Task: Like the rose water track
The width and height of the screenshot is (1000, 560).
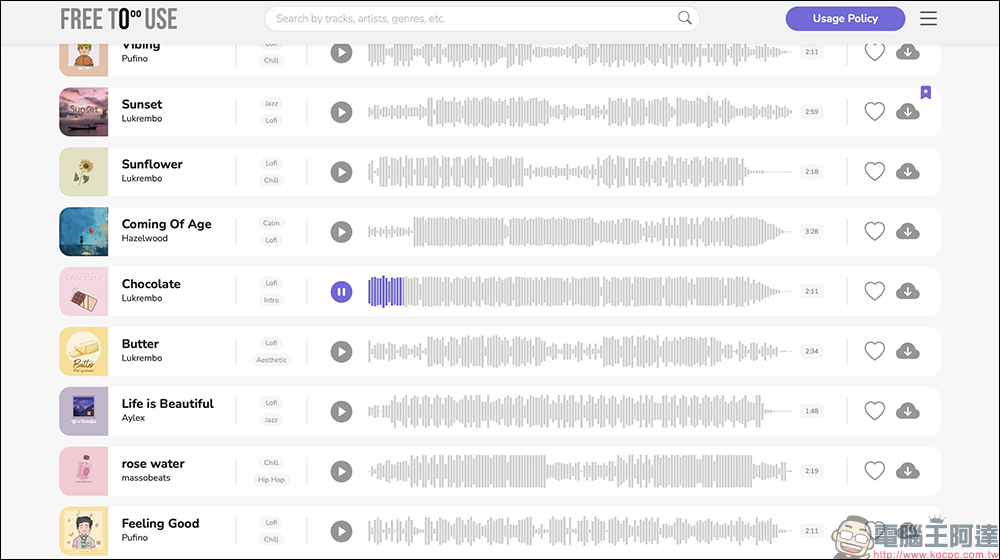Action: (x=874, y=471)
